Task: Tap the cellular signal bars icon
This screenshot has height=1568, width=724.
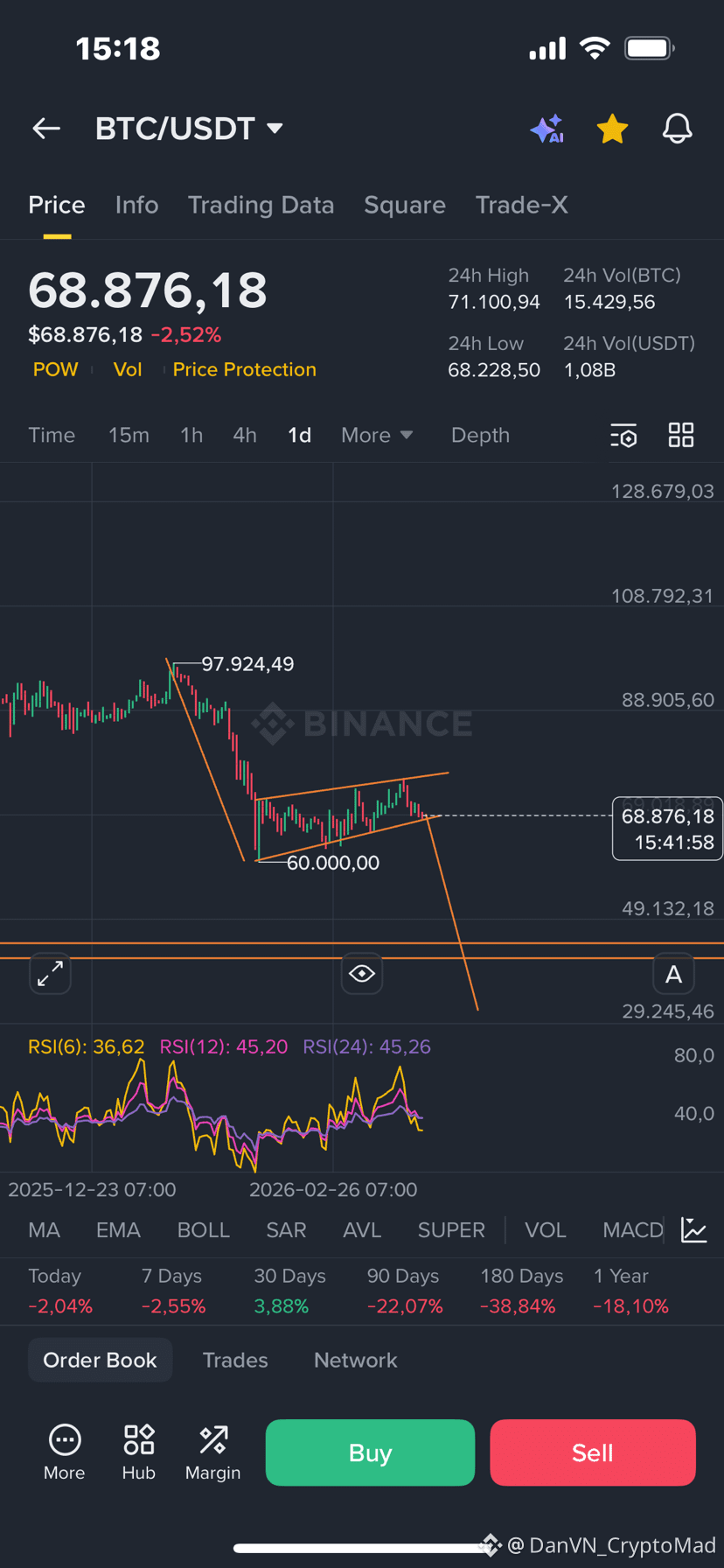Action: coord(548,49)
